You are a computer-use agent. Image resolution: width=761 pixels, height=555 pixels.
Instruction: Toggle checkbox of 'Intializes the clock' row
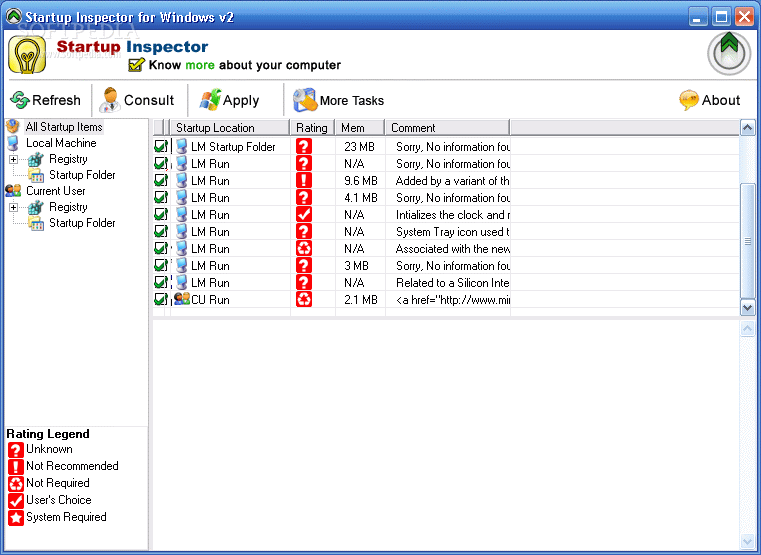(x=161, y=214)
